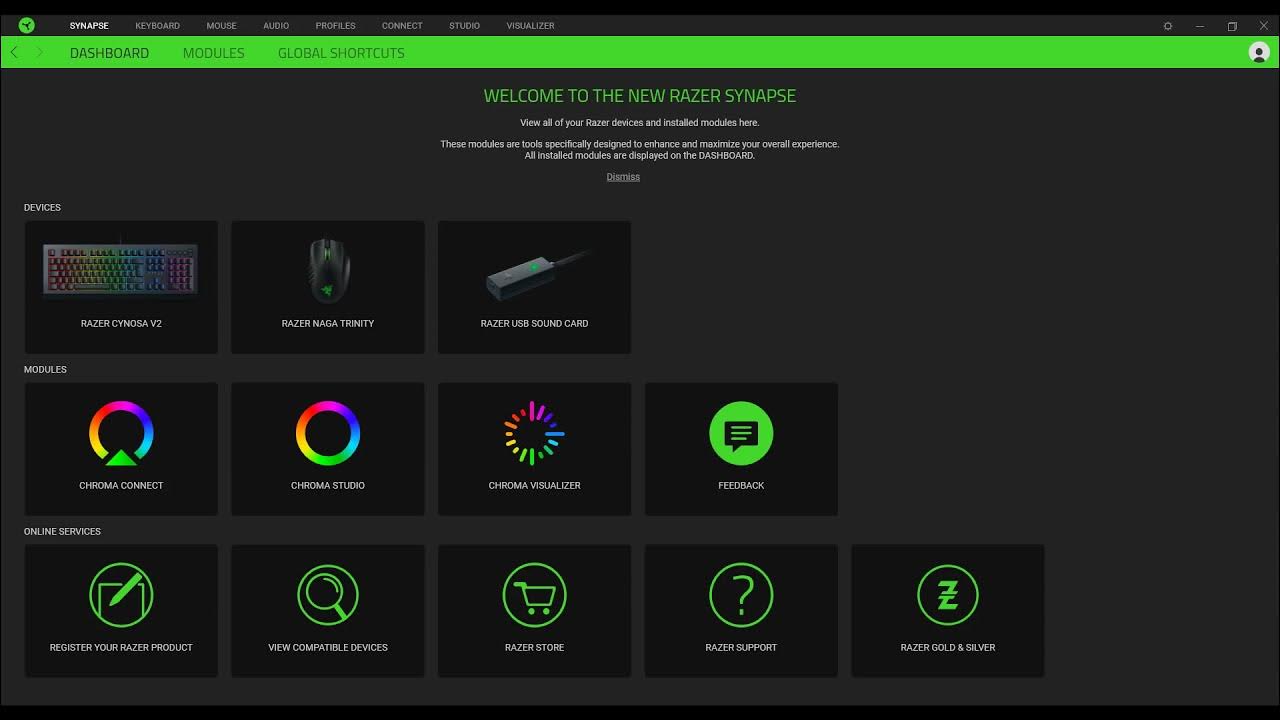The width and height of the screenshot is (1280, 720).
Task: Click Register Your Razer Product icon
Action: pyautogui.click(x=121, y=595)
